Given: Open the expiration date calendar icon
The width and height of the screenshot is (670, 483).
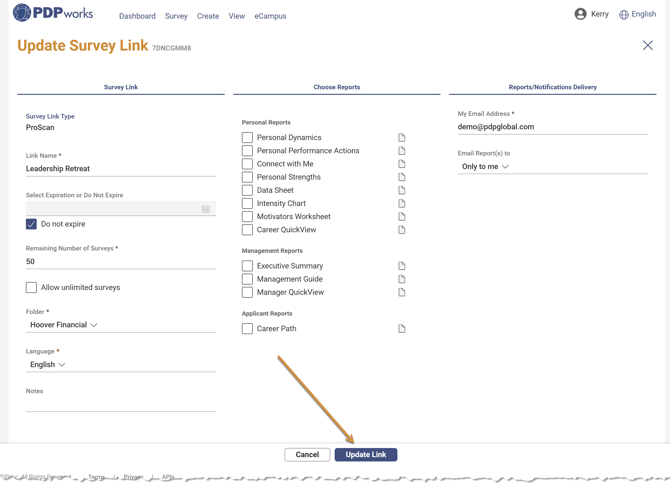Looking at the screenshot, I should (x=206, y=209).
